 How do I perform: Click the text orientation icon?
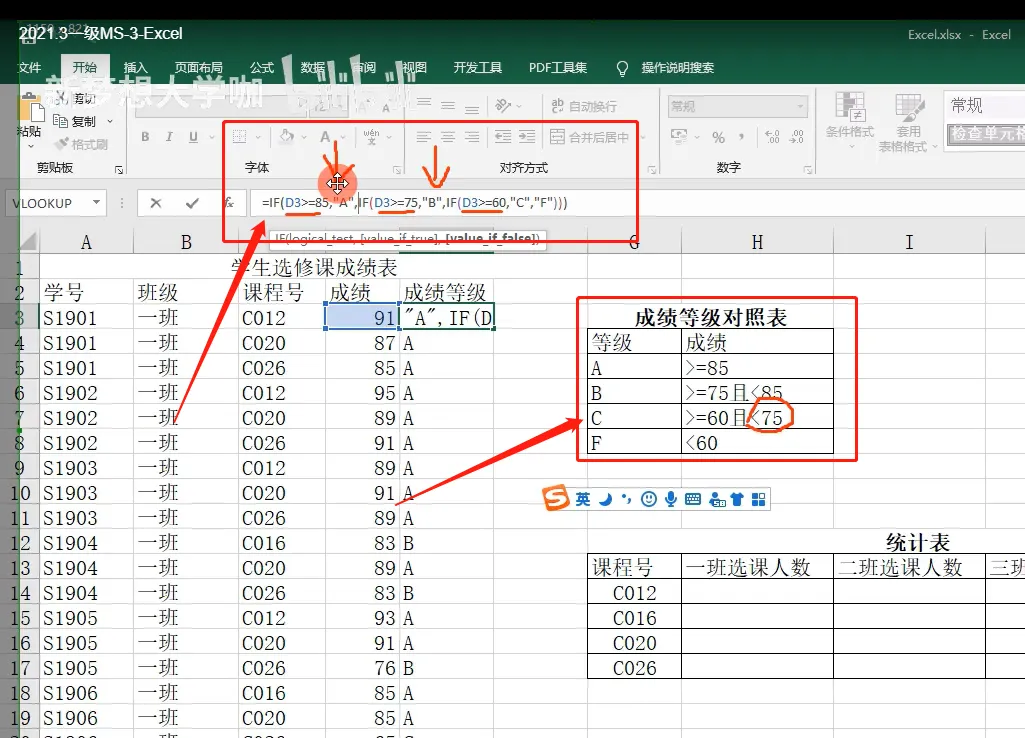503,105
